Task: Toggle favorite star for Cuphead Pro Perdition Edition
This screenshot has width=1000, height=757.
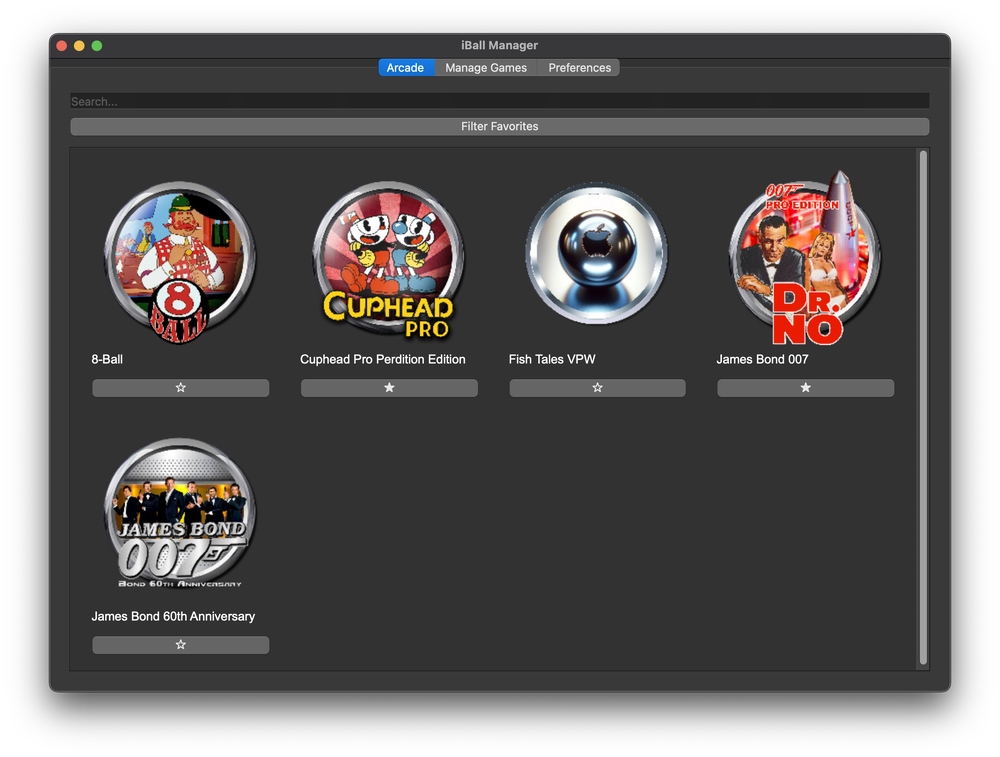Action: point(389,388)
